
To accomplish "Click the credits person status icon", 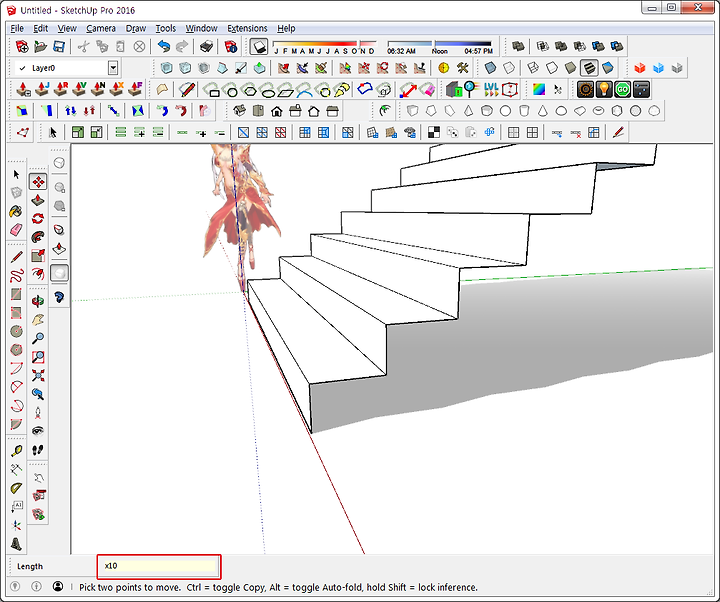I will pos(58,586).
